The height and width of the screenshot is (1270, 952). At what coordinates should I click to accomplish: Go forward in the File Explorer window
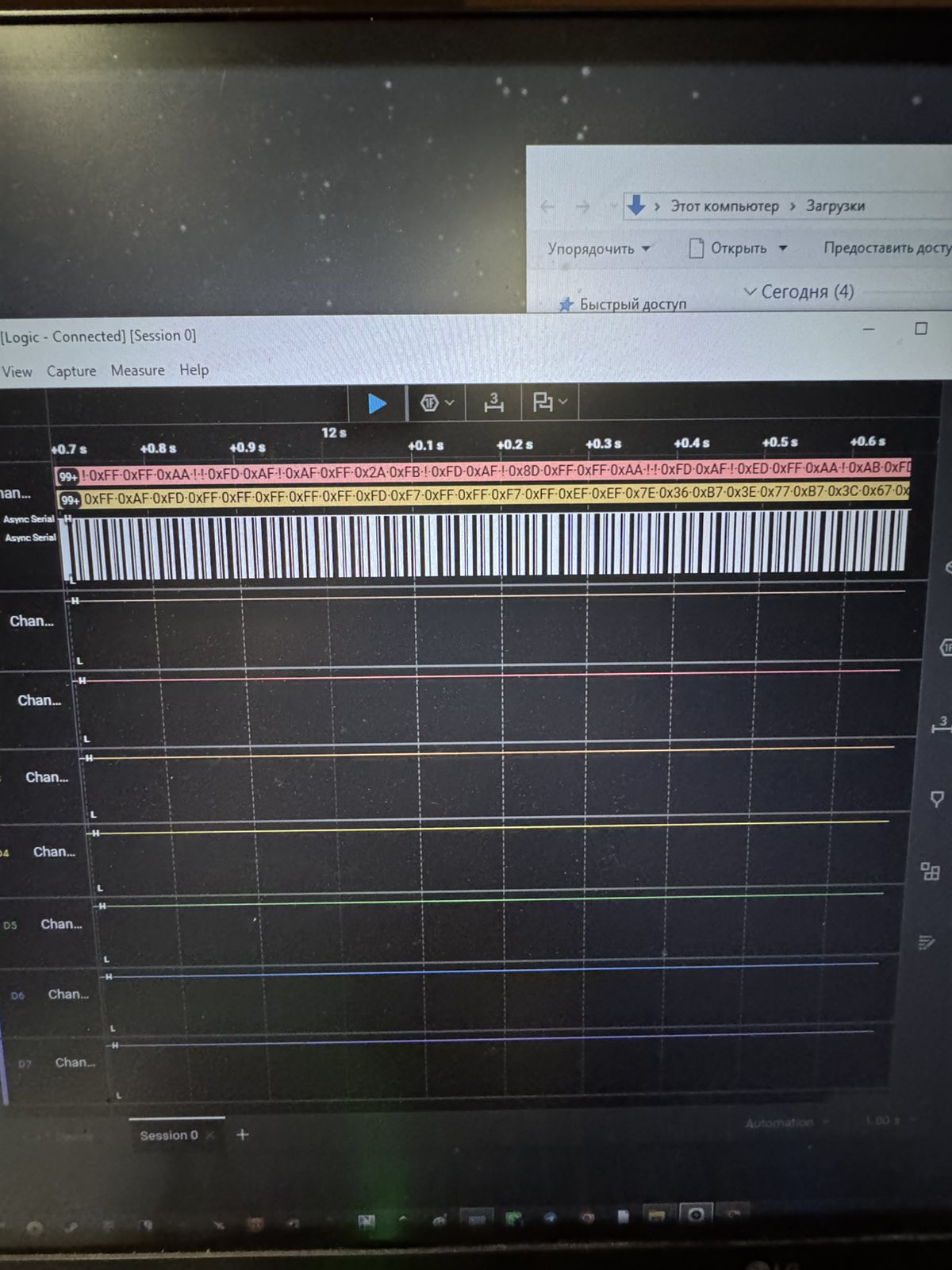583,207
